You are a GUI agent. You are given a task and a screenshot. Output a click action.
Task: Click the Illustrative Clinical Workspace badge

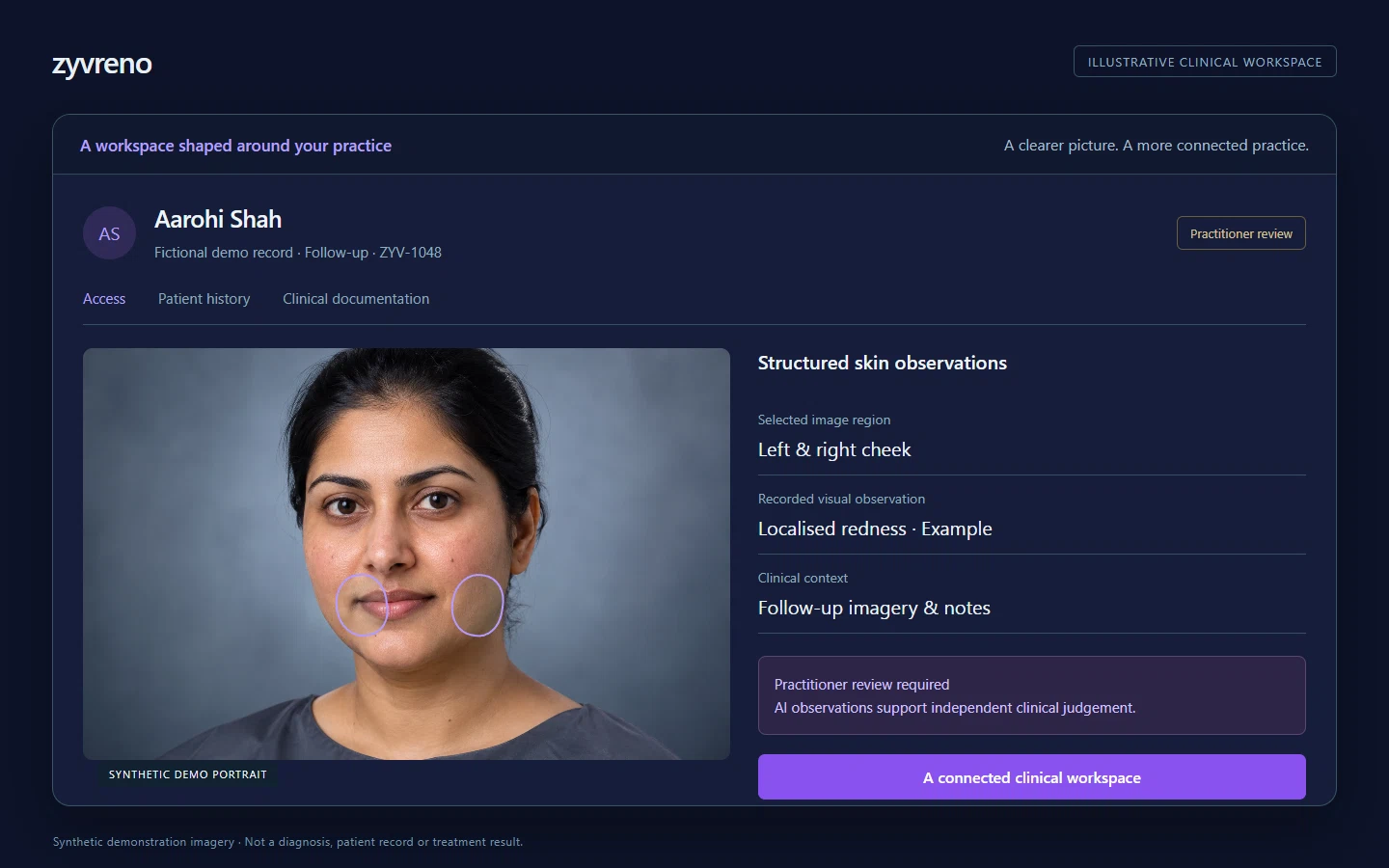[x=1205, y=62]
